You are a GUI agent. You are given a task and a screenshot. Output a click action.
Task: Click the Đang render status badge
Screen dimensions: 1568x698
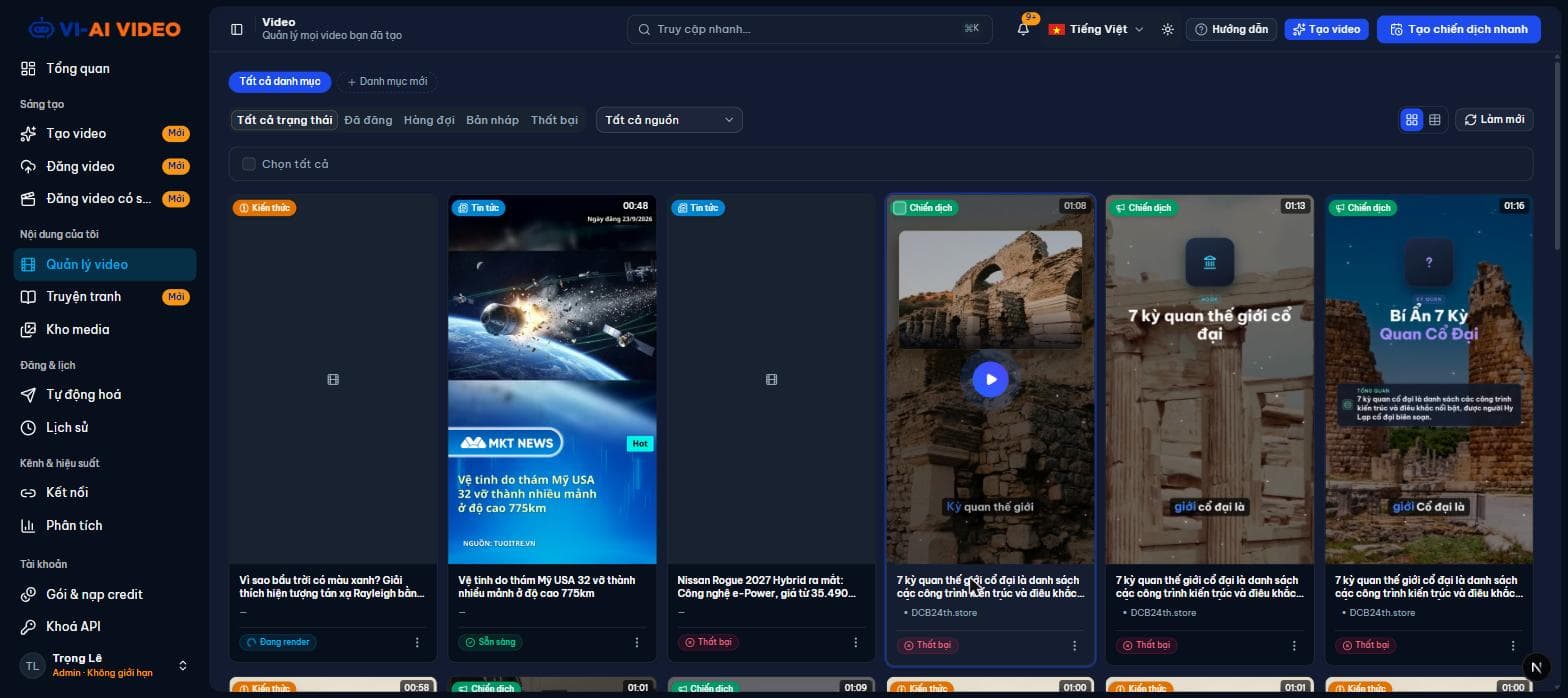point(278,642)
